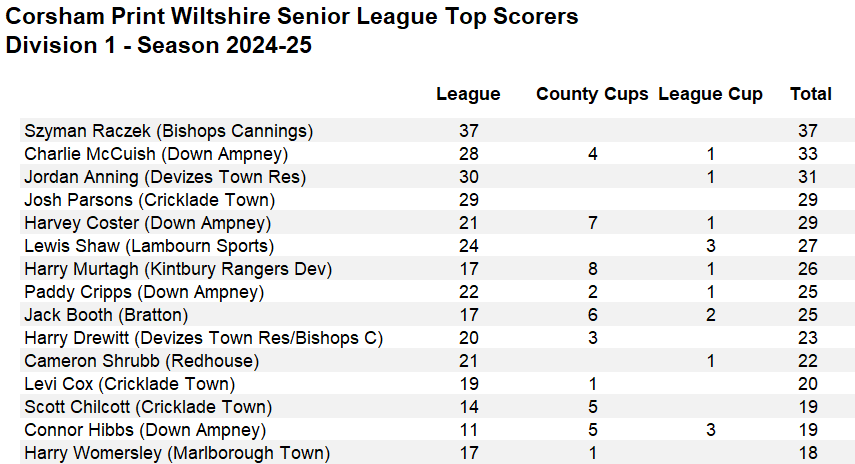Click the County Cups column header
The width and height of the screenshot is (855, 464).
click(x=592, y=94)
